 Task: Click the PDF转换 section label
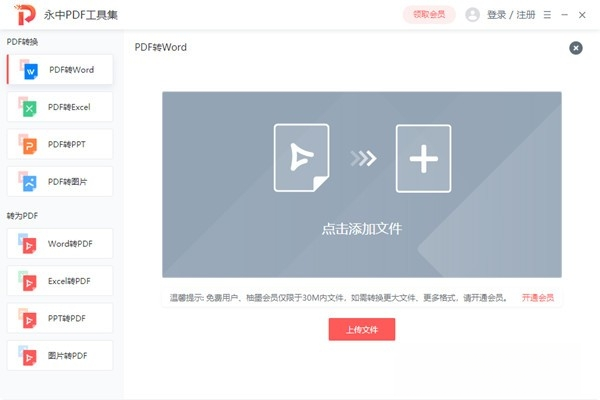22,42
